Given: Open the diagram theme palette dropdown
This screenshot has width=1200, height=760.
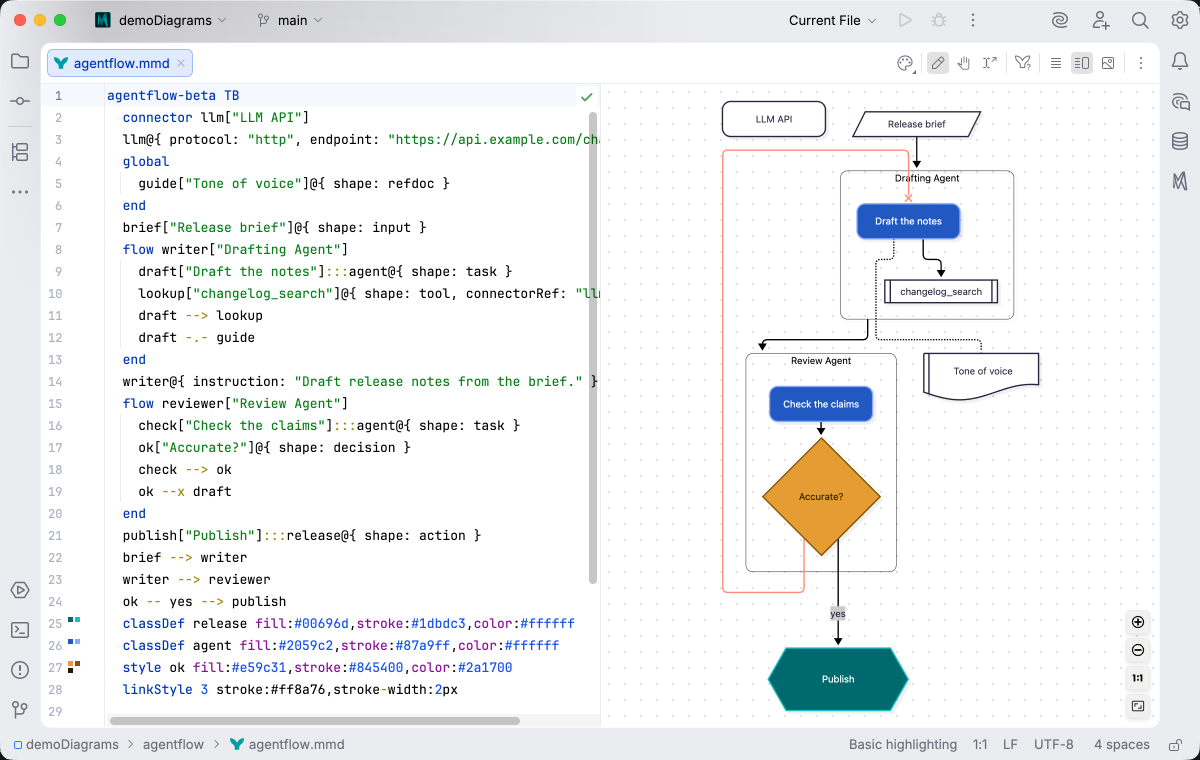Looking at the screenshot, I should 905,63.
